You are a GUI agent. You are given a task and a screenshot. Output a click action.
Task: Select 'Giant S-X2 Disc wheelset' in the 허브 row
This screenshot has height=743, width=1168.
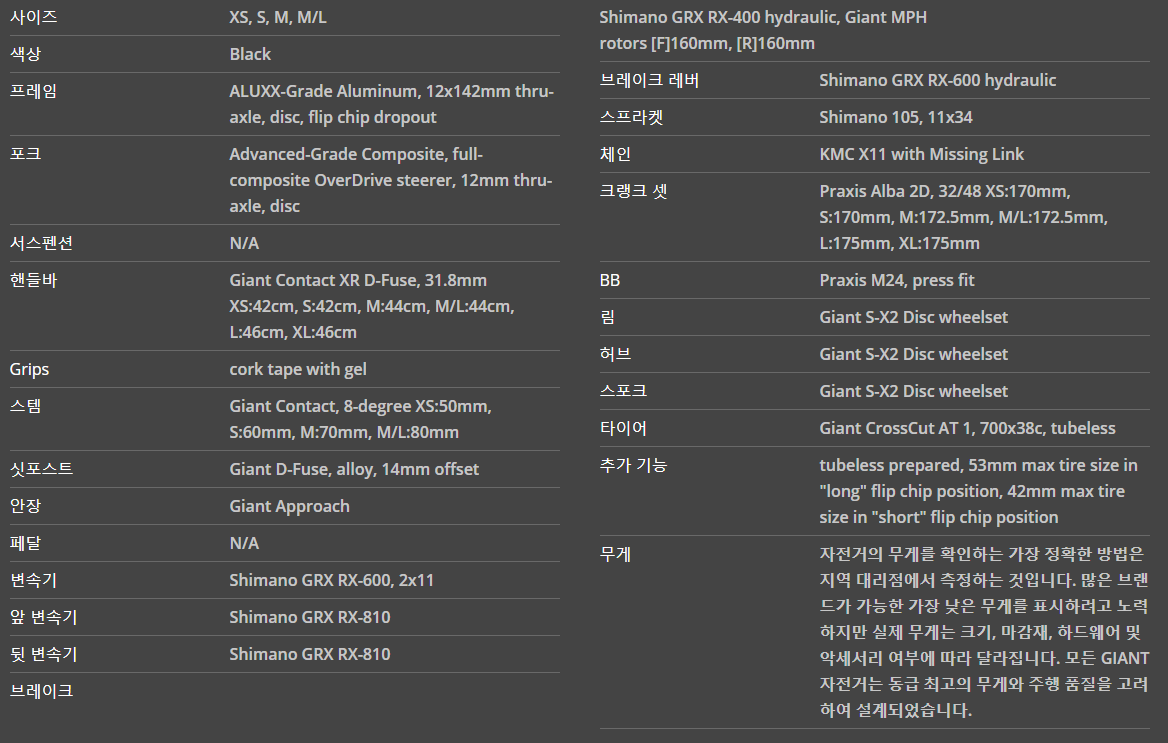[x=914, y=355]
